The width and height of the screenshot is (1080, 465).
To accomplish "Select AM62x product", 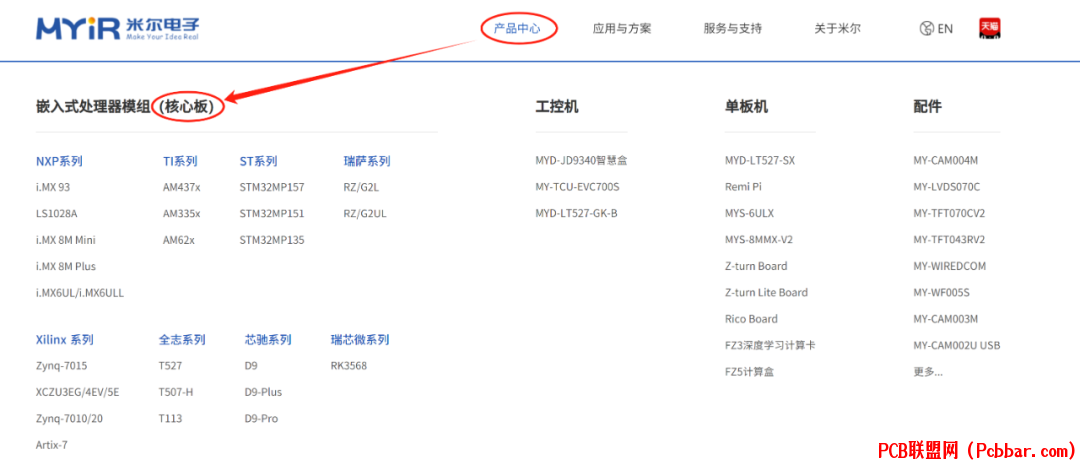I will tap(179, 240).
